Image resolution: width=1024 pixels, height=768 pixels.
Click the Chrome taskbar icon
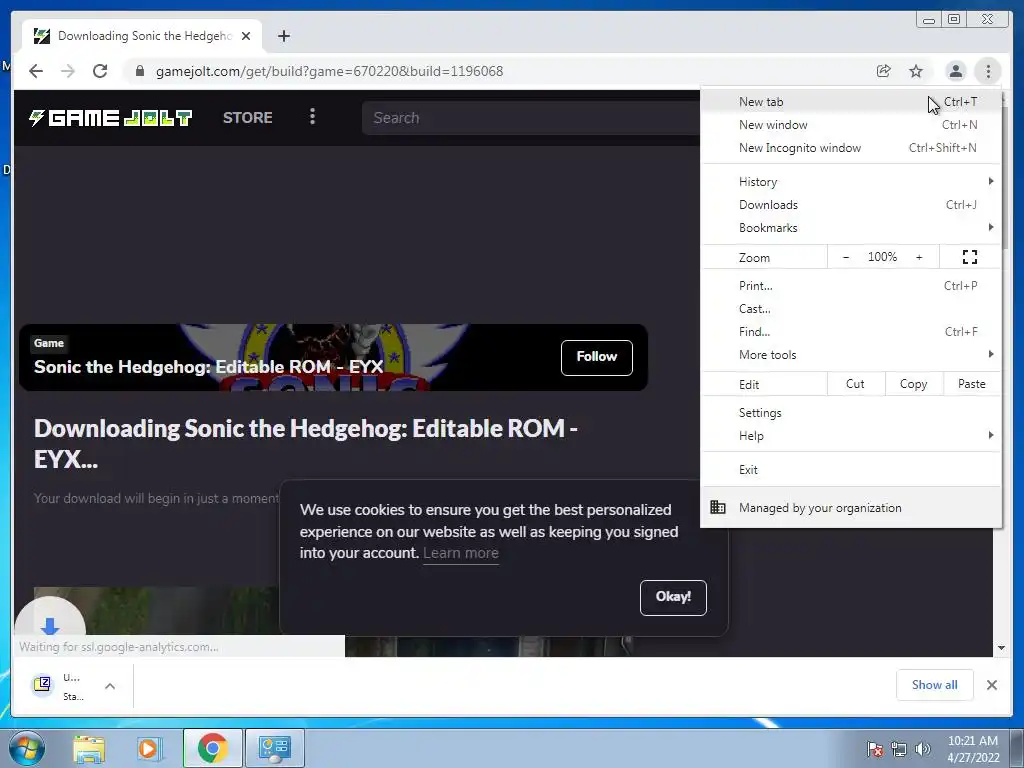pos(212,748)
